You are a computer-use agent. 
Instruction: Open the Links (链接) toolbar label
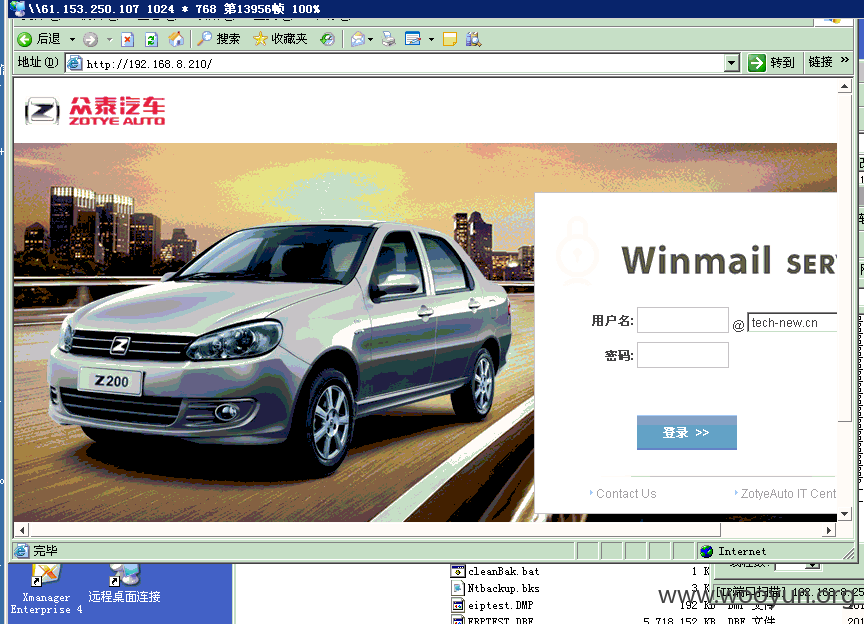point(820,62)
